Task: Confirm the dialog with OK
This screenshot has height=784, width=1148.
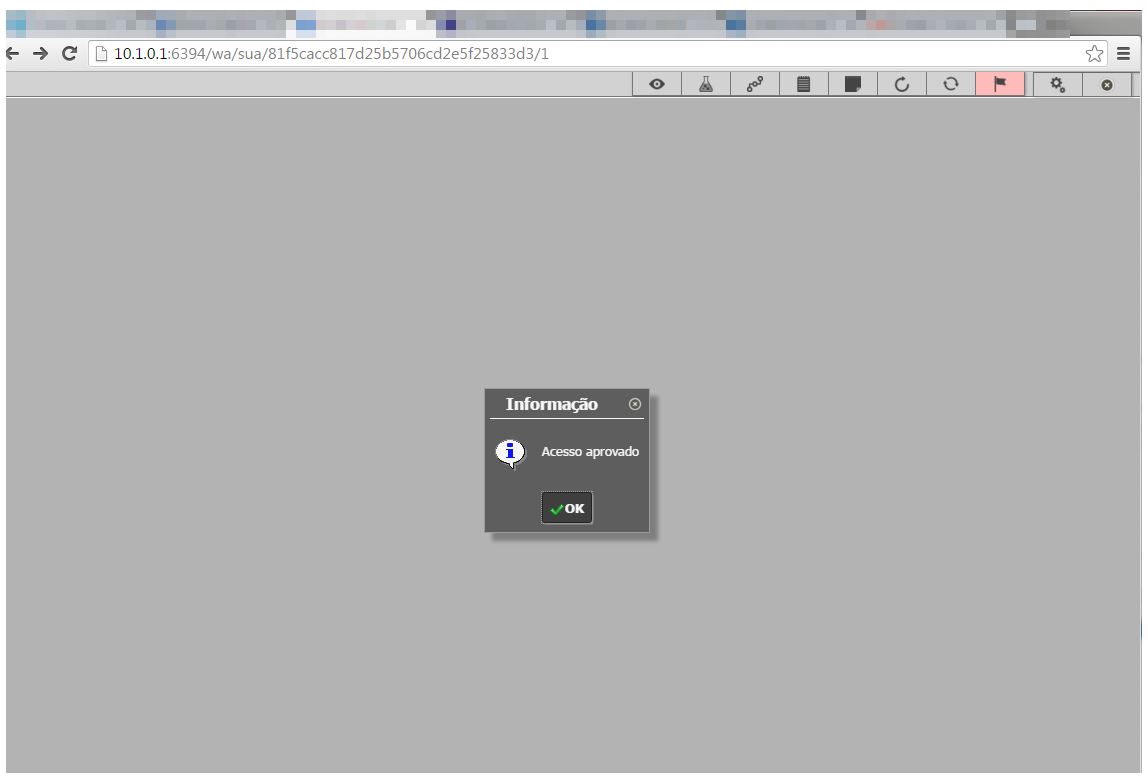Action: pos(567,508)
